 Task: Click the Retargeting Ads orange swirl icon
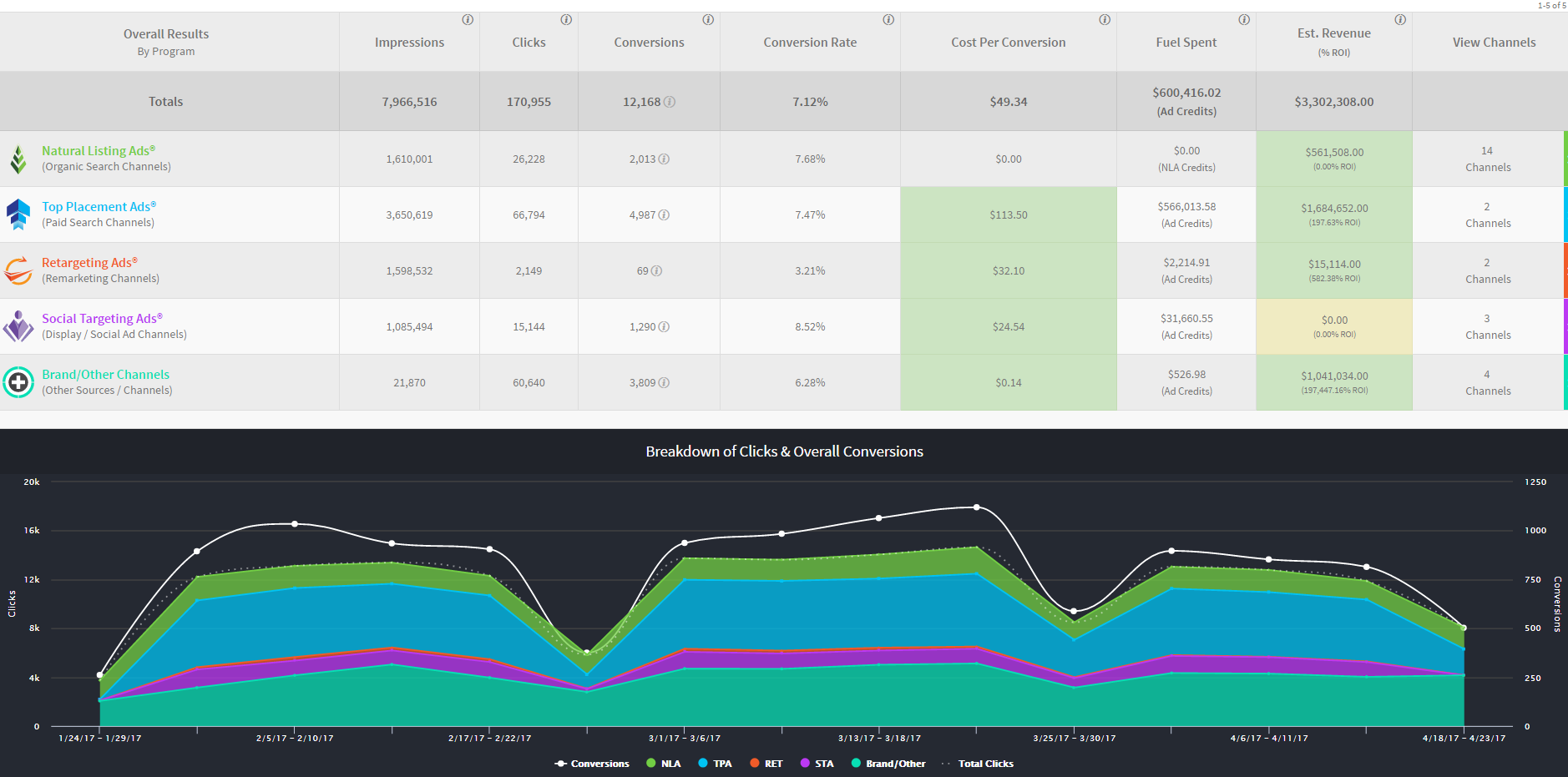18,270
